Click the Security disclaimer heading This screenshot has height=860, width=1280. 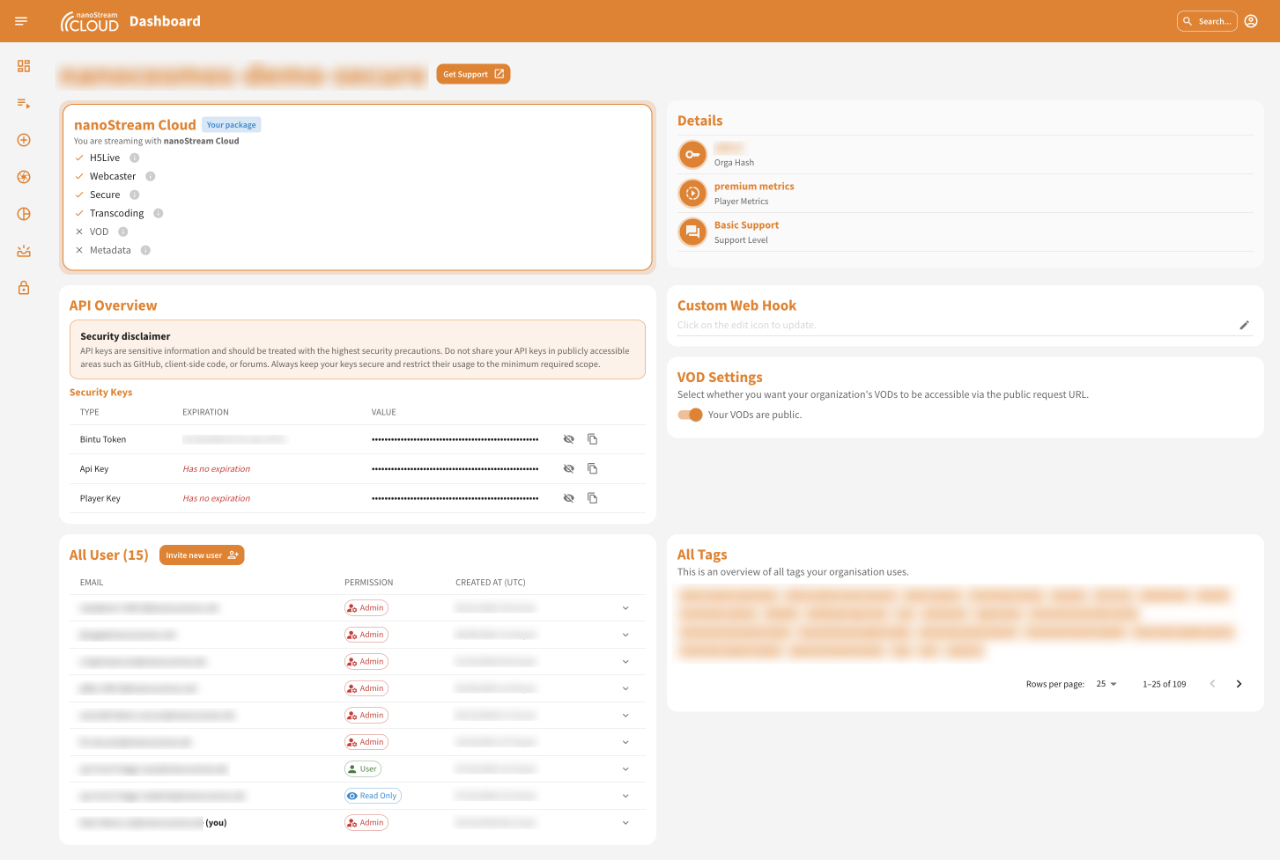click(125, 337)
